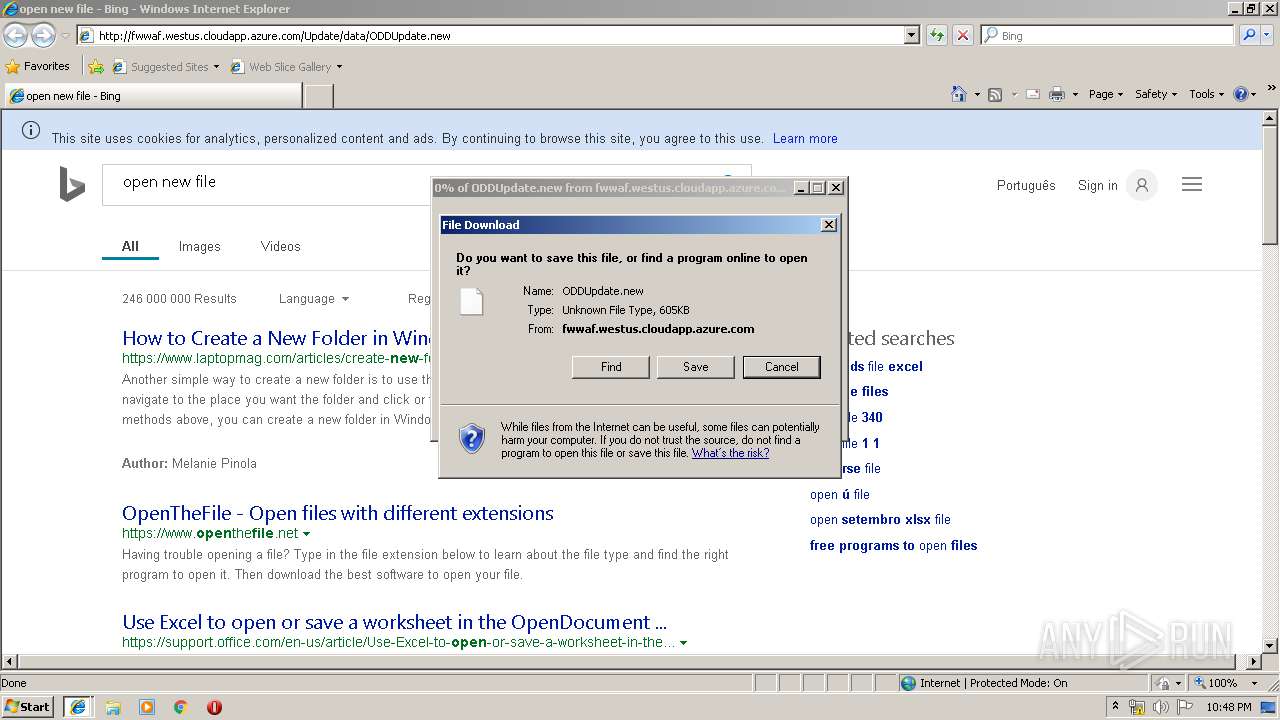1280x720 pixels.
Task: Click the Read Mail envelope icon
Action: point(1032,94)
